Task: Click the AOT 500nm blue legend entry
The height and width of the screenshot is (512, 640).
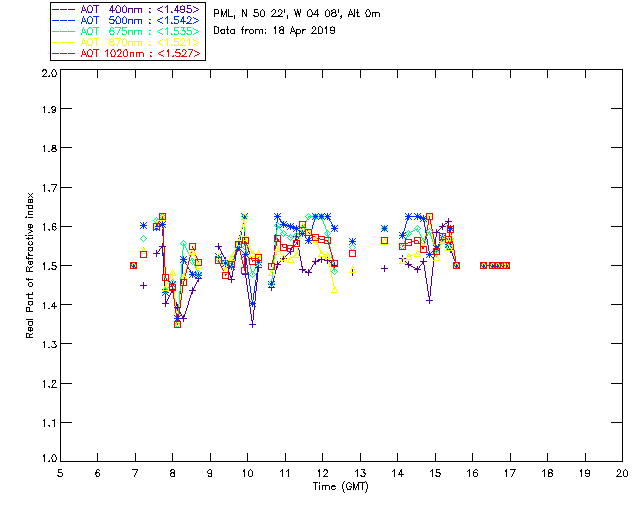Action: coord(127,20)
